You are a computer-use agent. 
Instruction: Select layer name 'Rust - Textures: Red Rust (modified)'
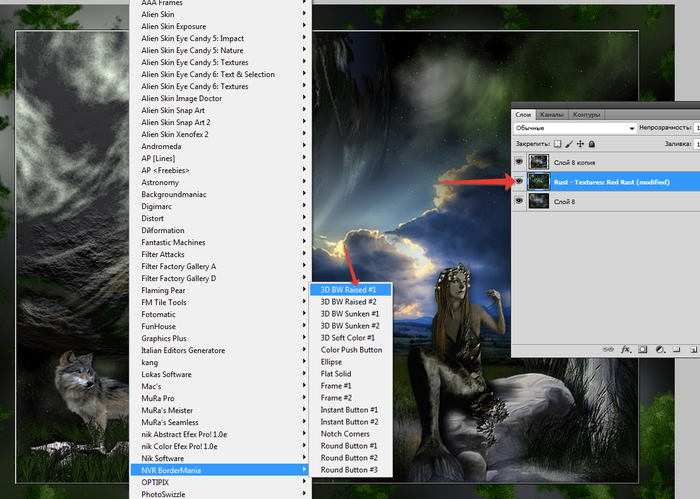(612, 182)
